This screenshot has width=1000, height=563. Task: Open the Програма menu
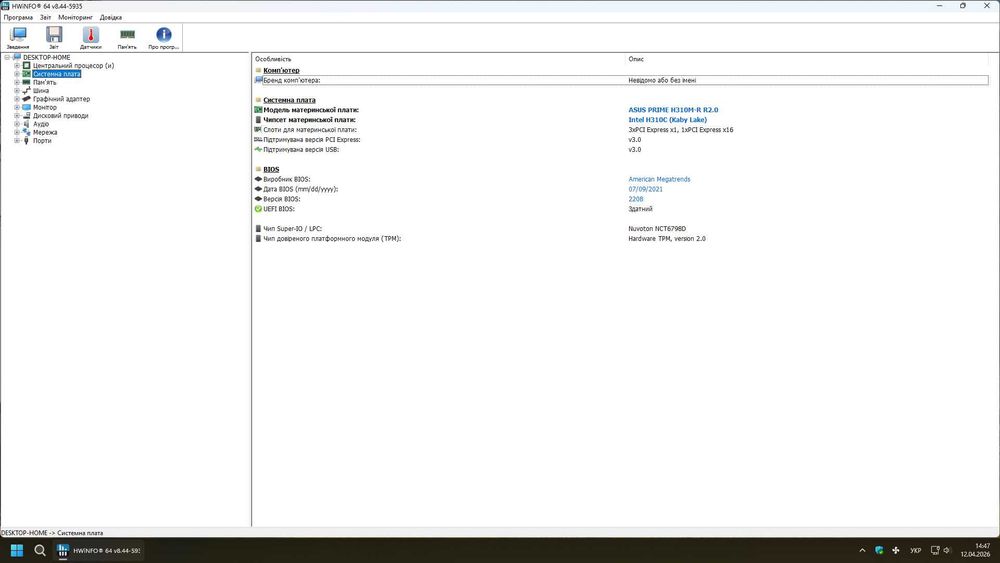18,17
